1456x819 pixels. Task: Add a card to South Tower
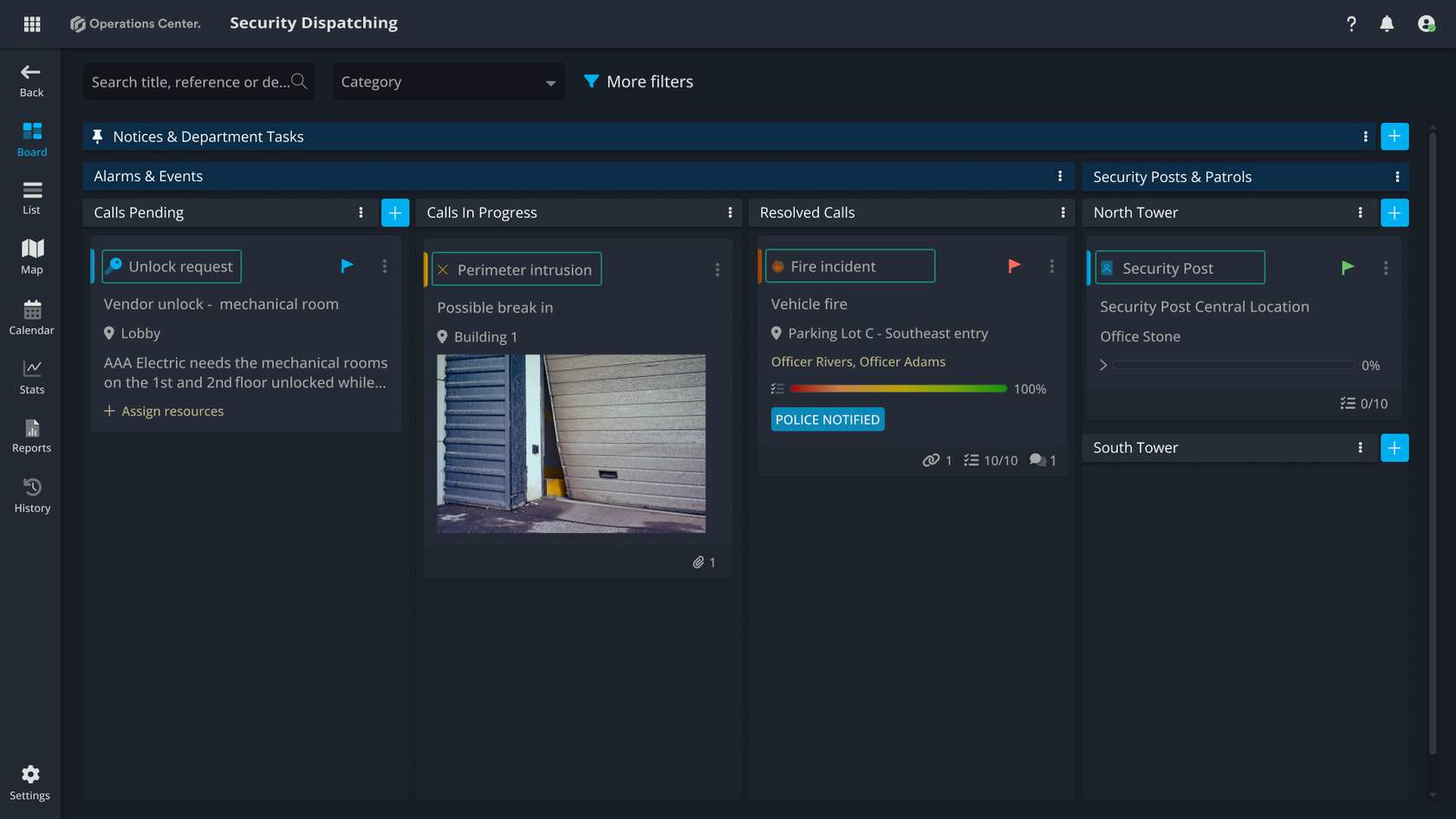1394,447
